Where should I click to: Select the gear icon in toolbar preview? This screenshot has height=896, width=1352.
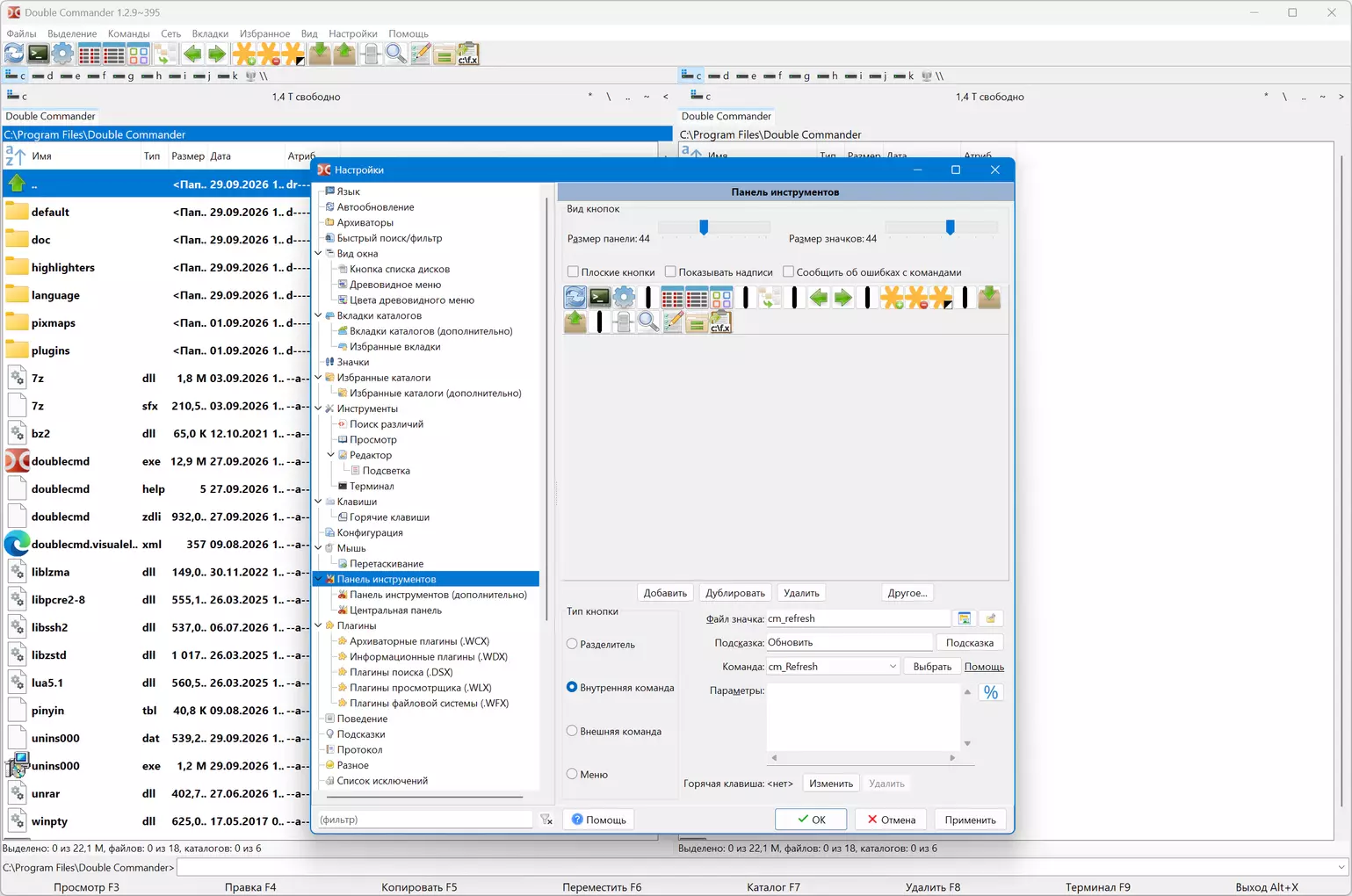point(625,298)
